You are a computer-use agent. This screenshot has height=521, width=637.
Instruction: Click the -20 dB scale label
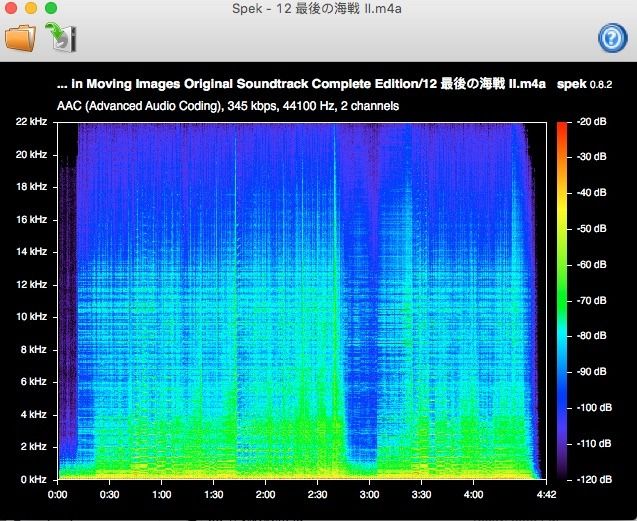click(592, 122)
